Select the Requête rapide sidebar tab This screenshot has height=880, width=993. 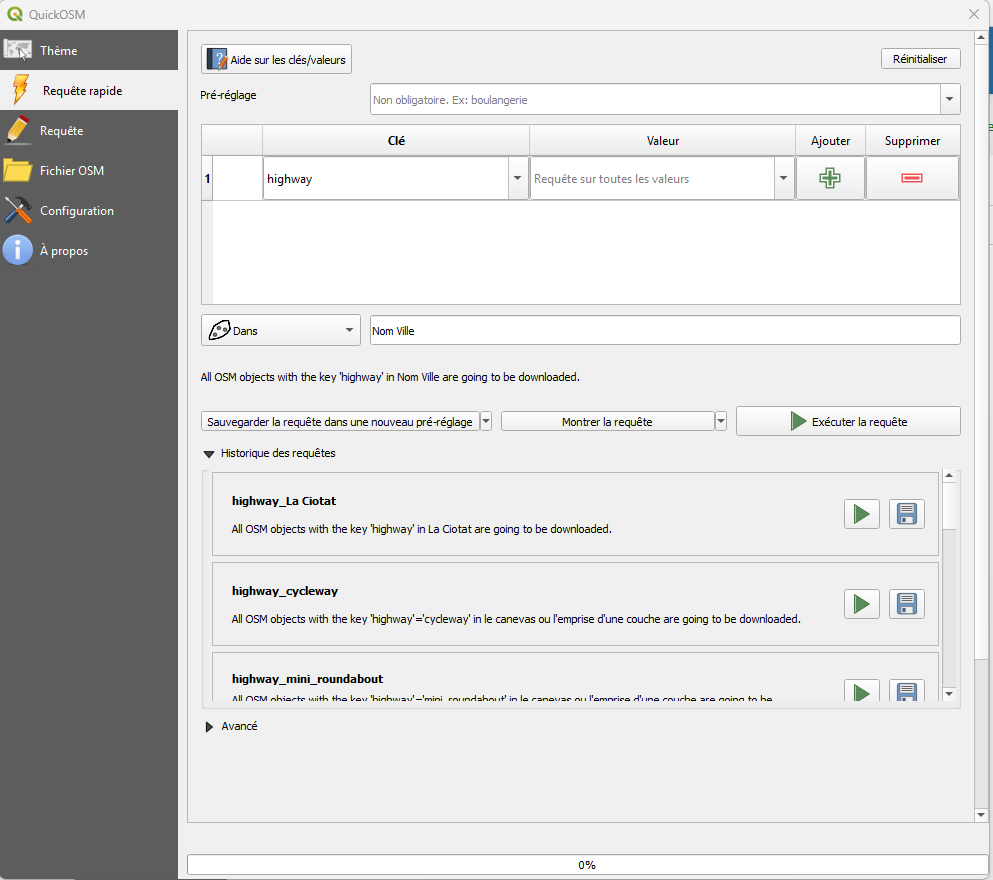pos(89,90)
